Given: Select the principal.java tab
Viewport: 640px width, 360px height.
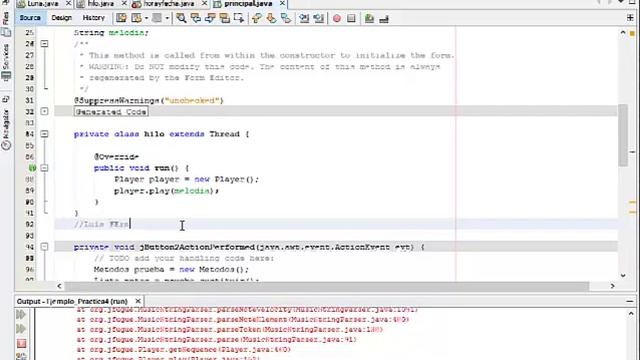Looking at the screenshot, I should 248,4.
